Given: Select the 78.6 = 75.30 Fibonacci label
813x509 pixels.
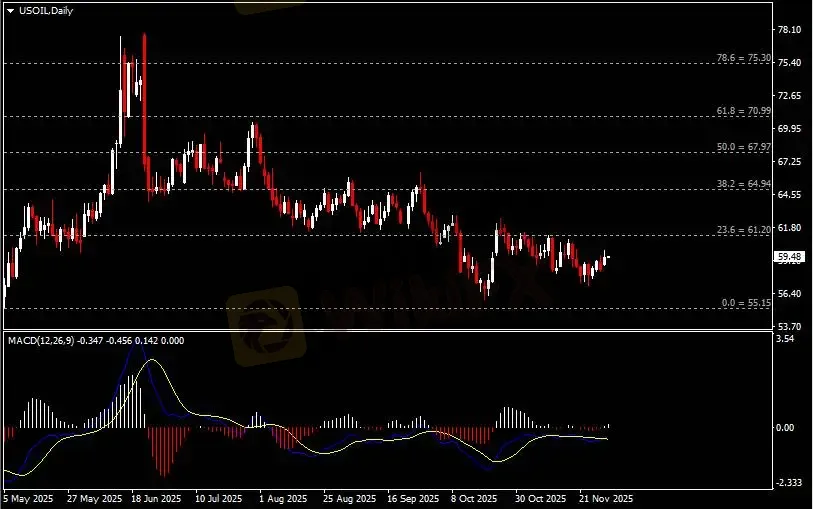Looking at the screenshot, I should click(744, 58).
